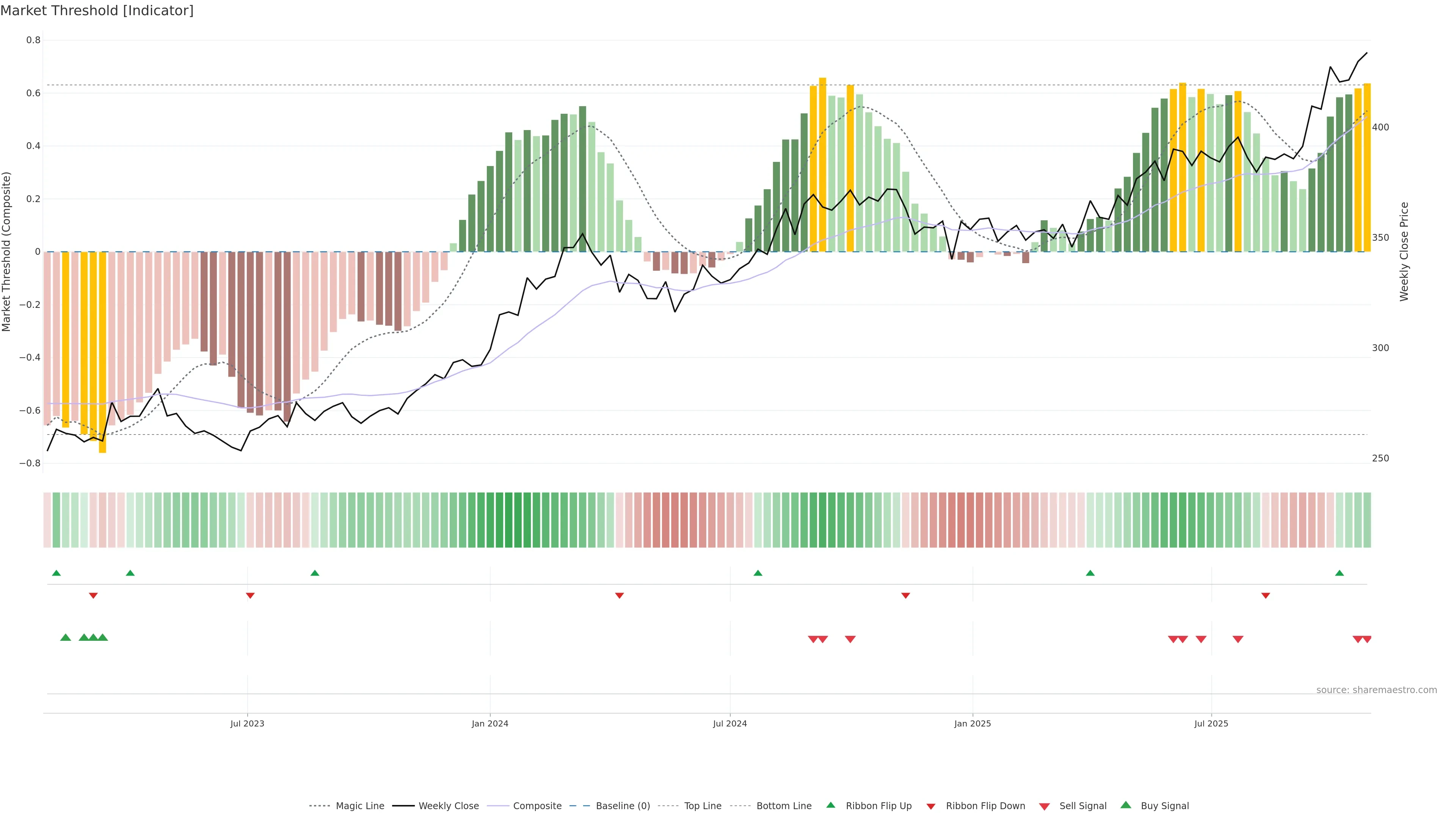1456x819 pixels.
Task: Click the Sell Signal legend triangle icon
Action: 1044,806
